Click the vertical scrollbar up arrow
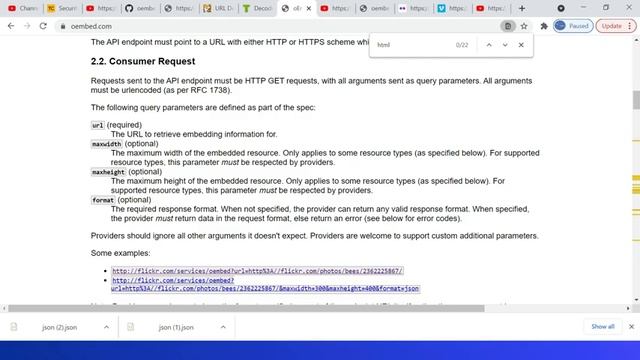The image size is (640, 360). pos(636,40)
